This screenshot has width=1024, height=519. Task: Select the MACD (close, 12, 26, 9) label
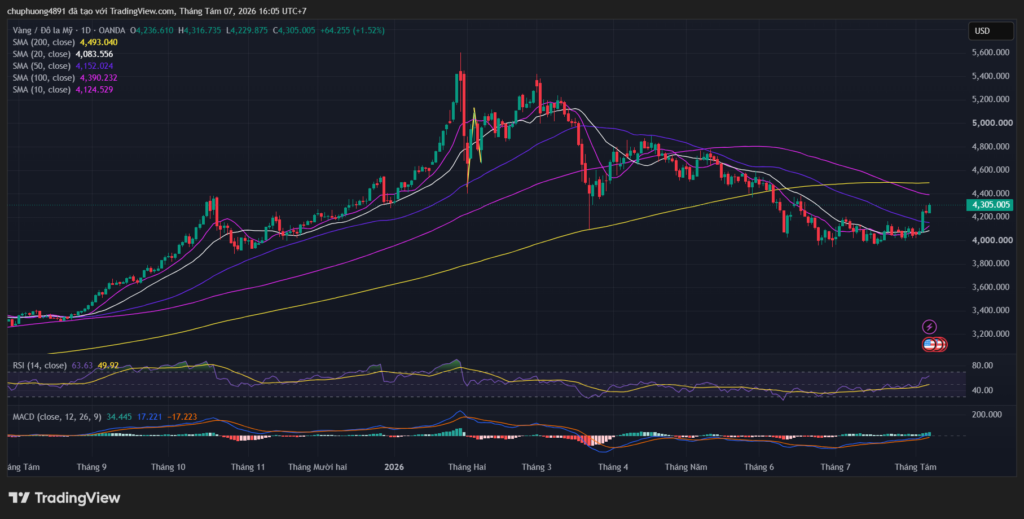pyautogui.click(x=57, y=417)
